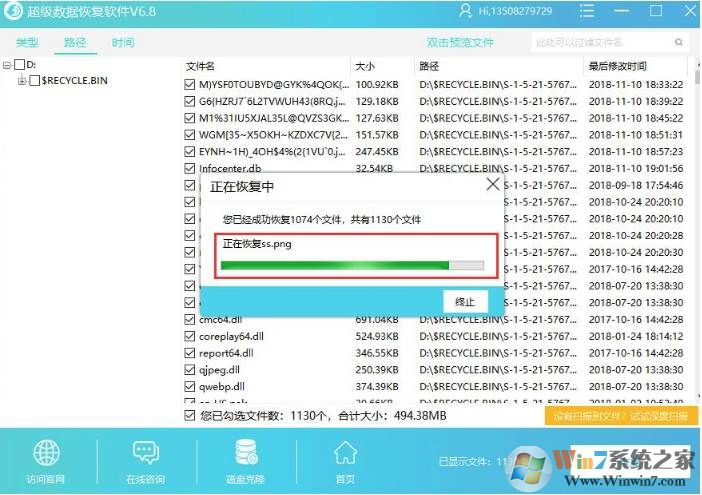Uncheck the coreplay64.dll checkbox
Screen dimensions: 702x495
(x=190, y=336)
